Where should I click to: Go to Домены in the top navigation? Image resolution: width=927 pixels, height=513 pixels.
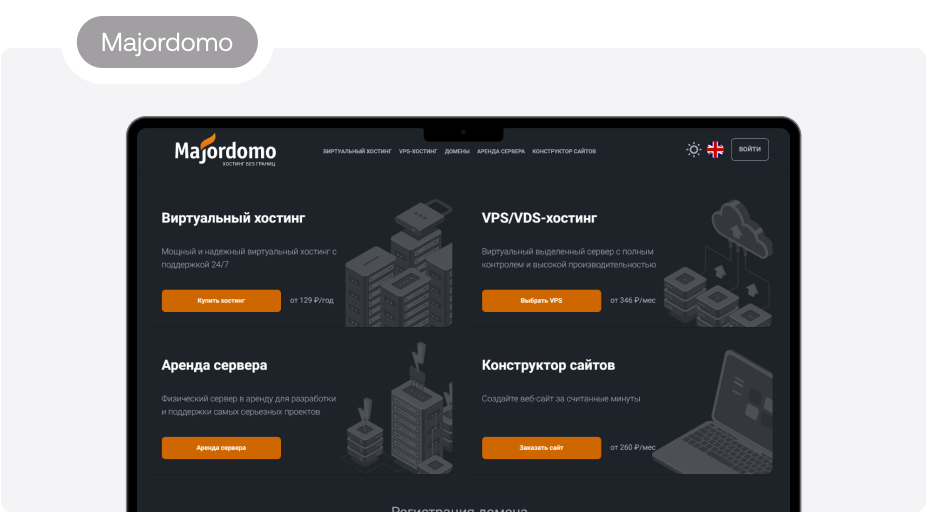click(x=457, y=151)
